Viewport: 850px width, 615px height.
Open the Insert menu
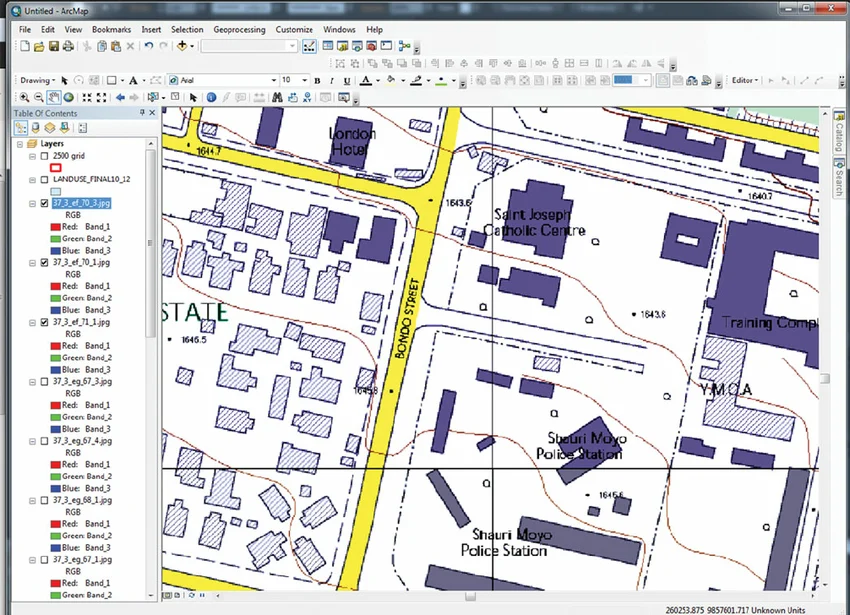(x=151, y=29)
